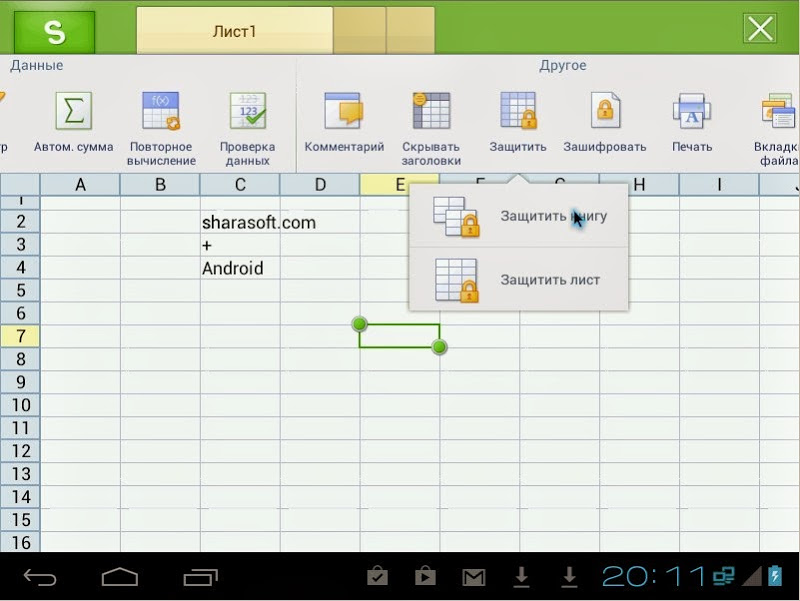Select column D header
Screen dimensions: 800x601
(320, 185)
